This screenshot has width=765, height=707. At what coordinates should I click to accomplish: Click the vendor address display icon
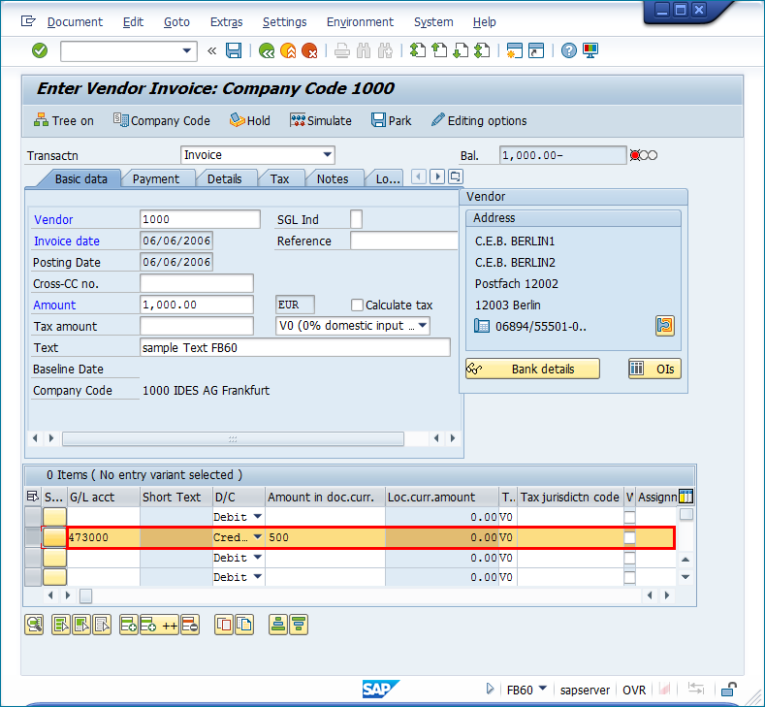665,325
